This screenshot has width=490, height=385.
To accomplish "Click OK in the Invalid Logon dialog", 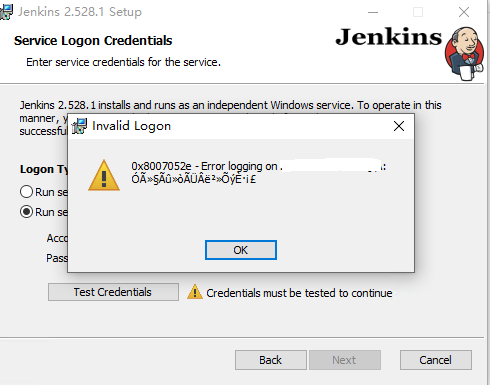I will 241,250.
